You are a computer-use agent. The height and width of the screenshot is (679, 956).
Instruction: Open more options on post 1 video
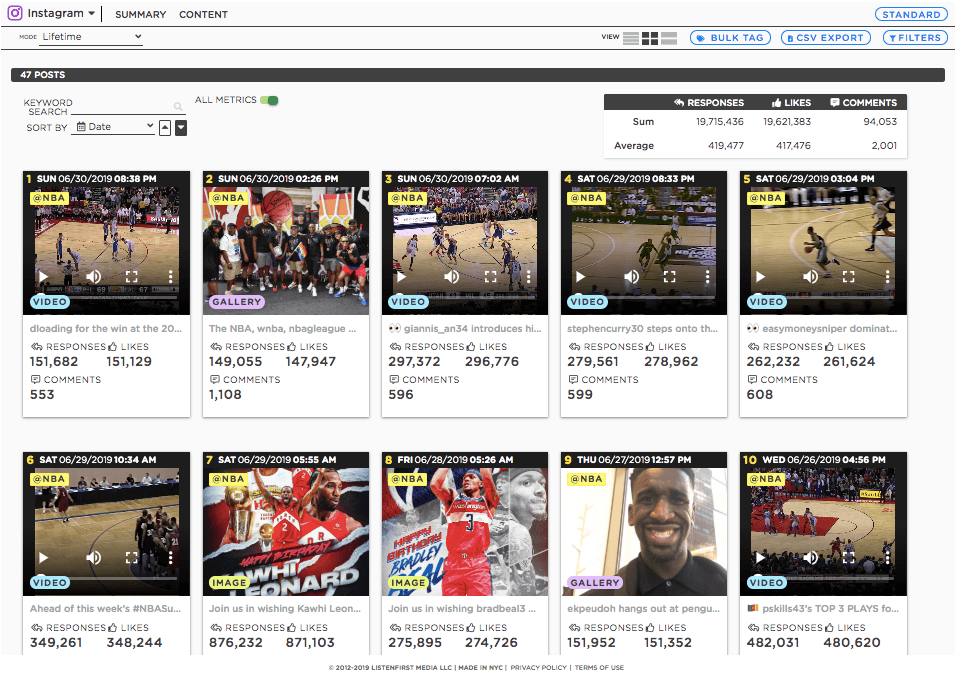170,276
